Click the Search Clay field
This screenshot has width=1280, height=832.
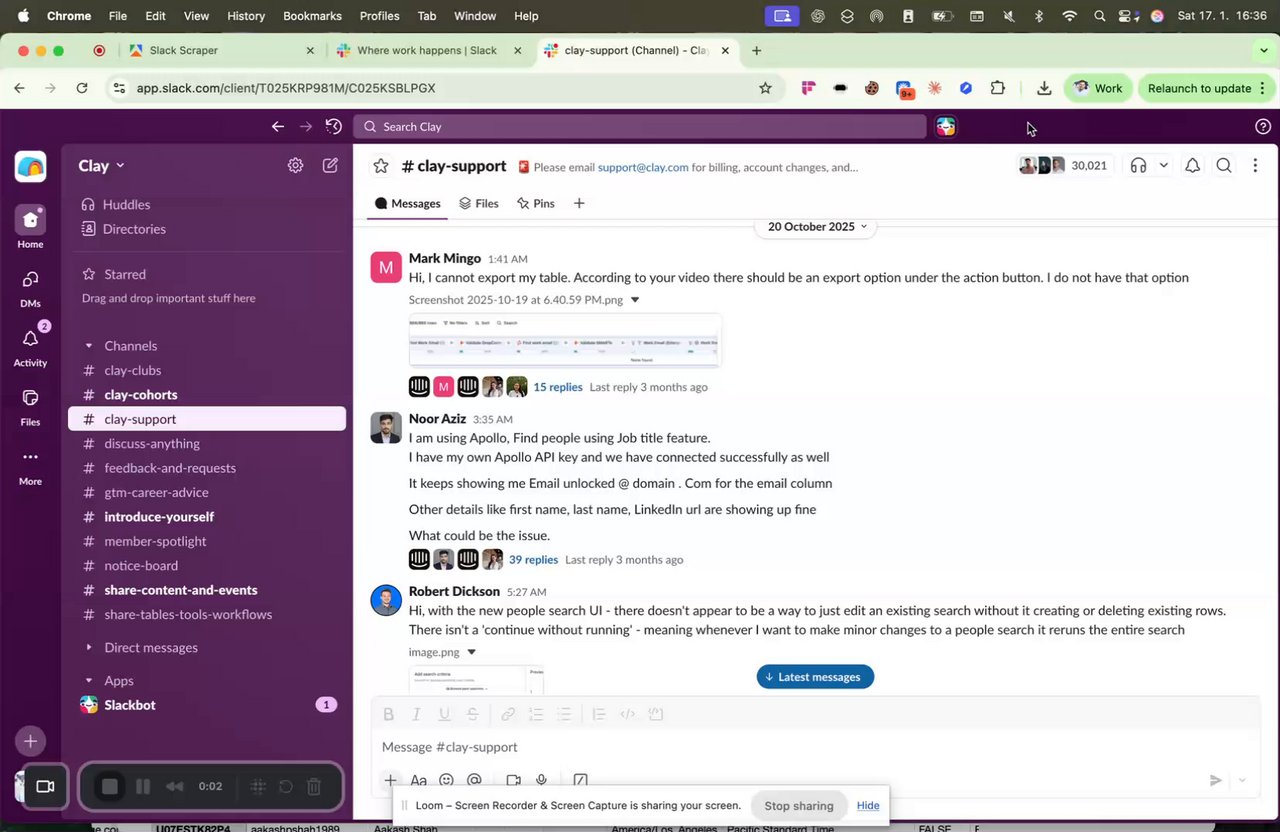point(640,127)
